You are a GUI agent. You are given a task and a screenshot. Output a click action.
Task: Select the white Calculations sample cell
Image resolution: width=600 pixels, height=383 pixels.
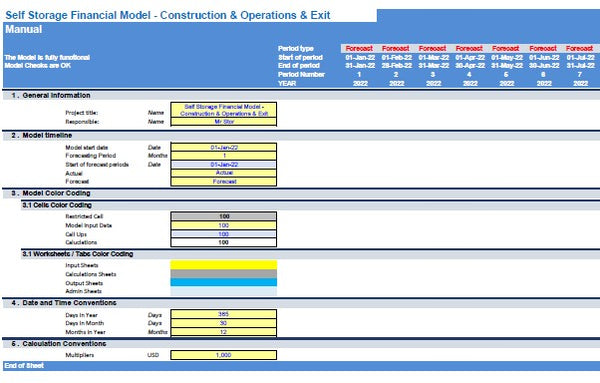coord(223,242)
